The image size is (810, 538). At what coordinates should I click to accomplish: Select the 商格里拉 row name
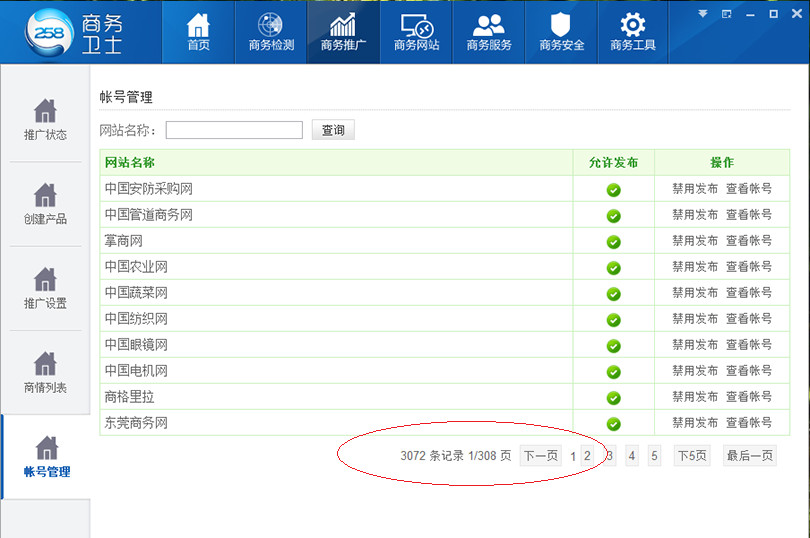click(130, 396)
